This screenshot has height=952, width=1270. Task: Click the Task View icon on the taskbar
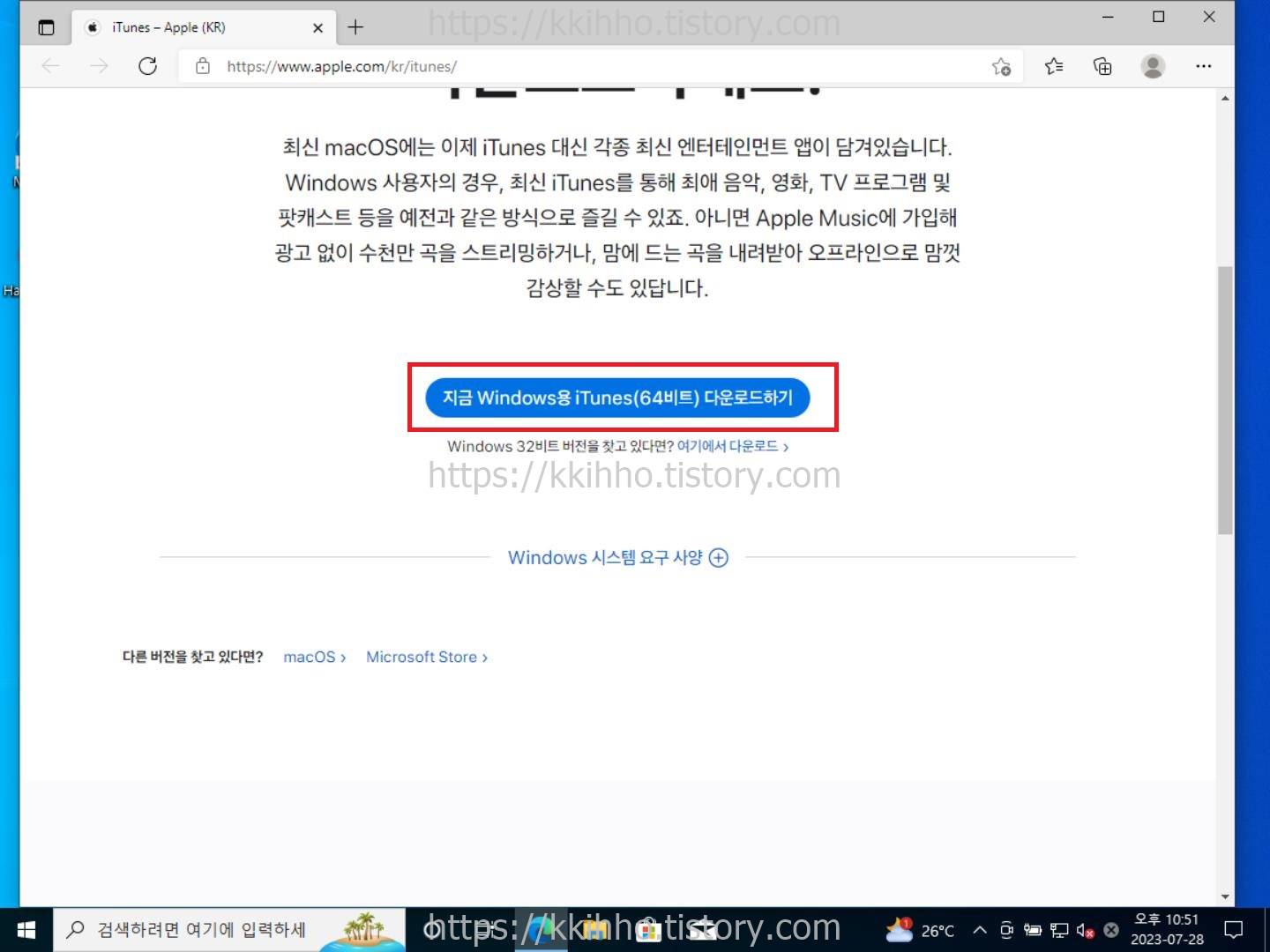(486, 930)
